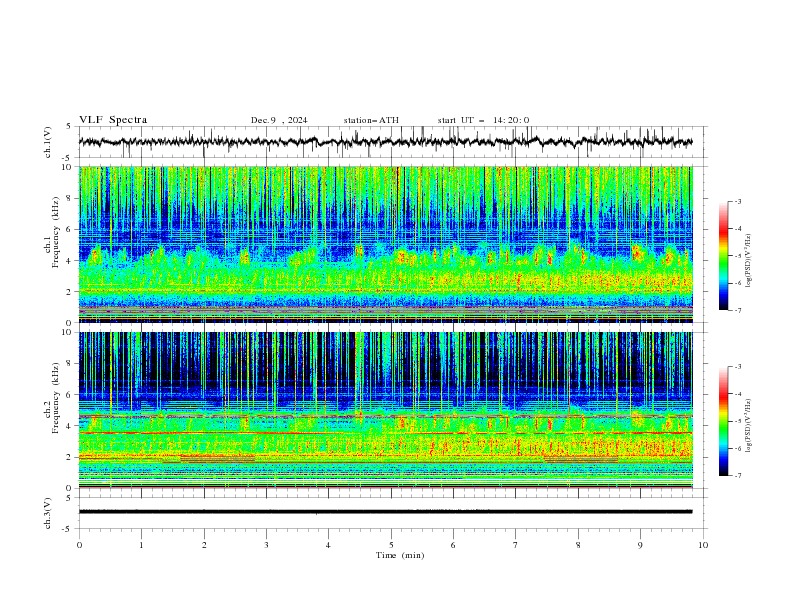This screenshot has width=792, height=612.
Task: Click the lower PSD color scale bar
Action: [724, 421]
